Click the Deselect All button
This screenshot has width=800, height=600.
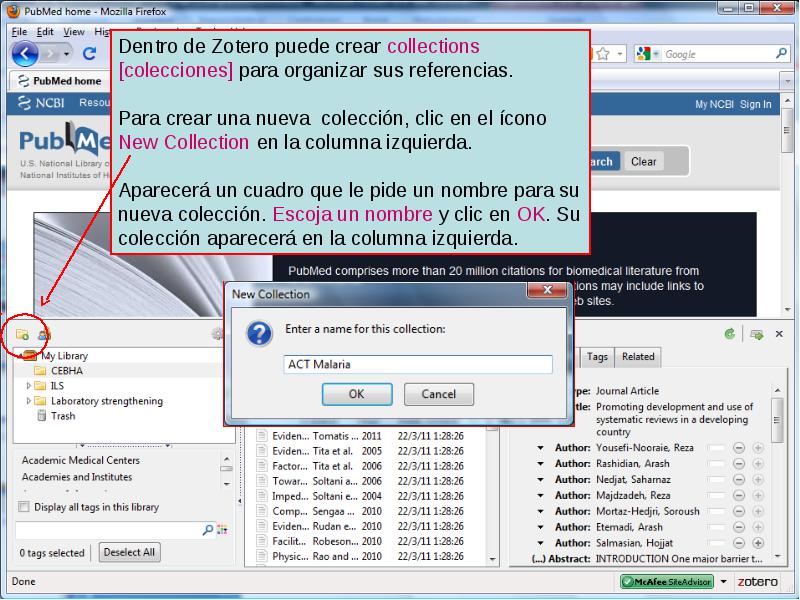pyautogui.click(x=129, y=552)
